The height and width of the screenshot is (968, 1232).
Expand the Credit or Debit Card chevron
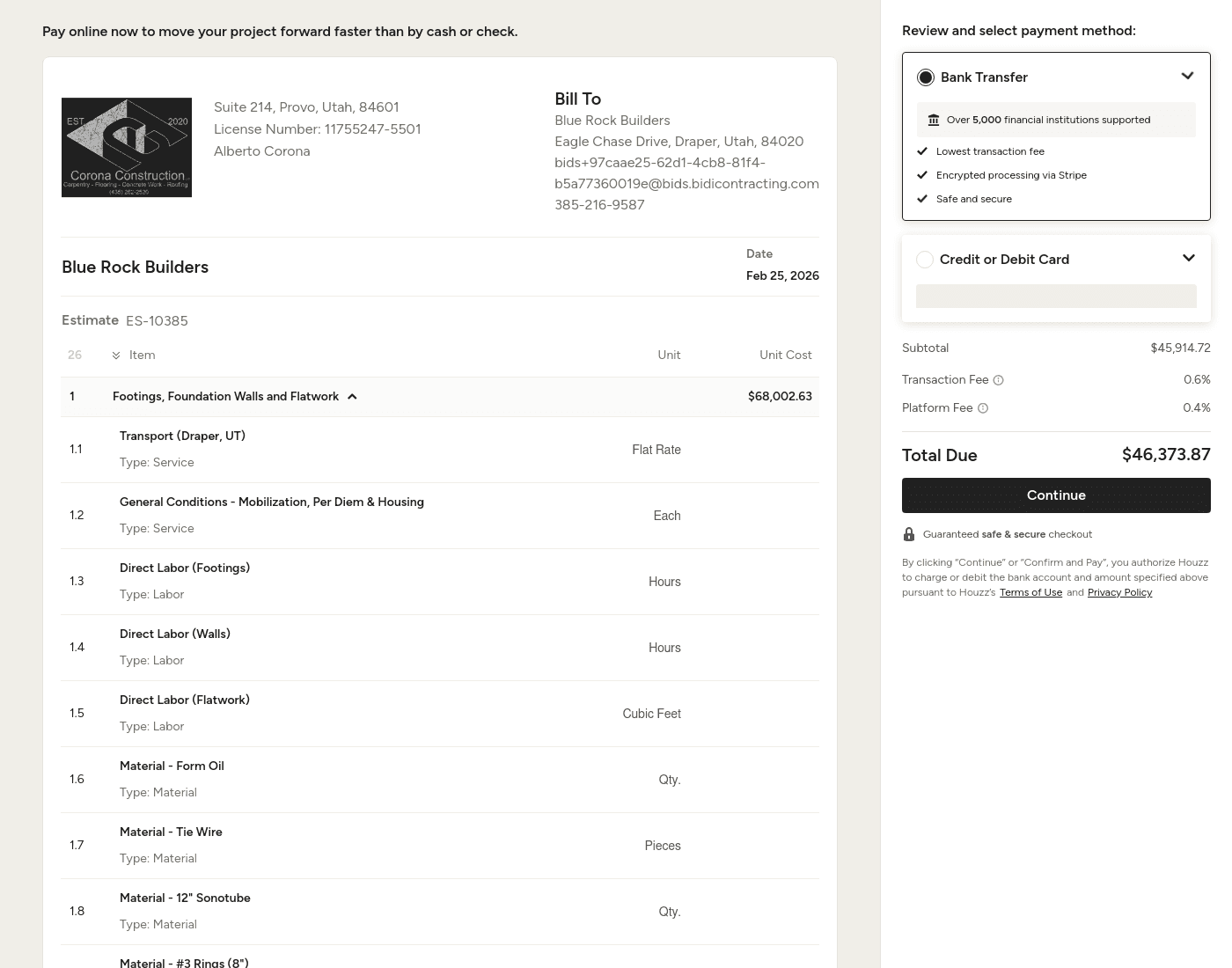(x=1188, y=258)
